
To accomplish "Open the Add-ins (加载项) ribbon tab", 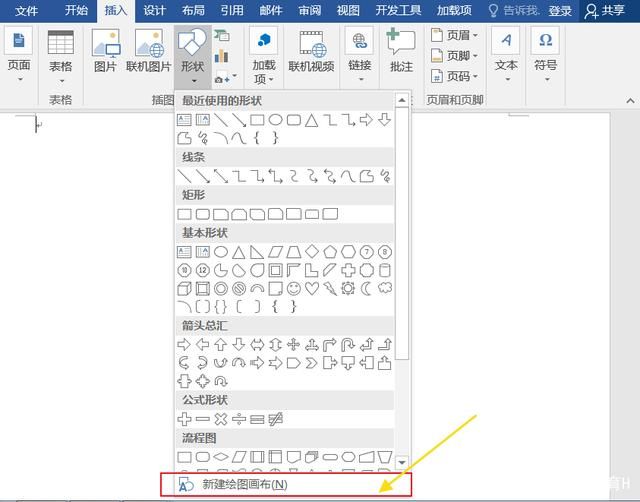I will pos(454,10).
